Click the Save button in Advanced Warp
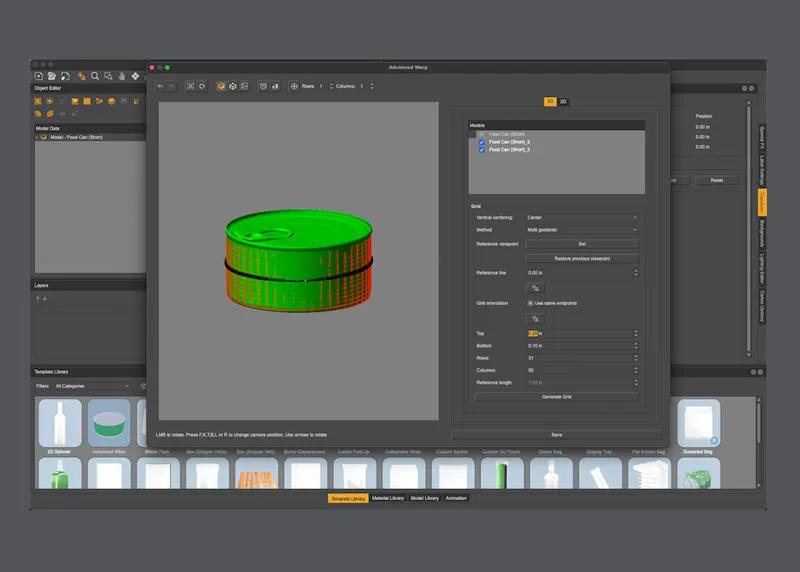The height and width of the screenshot is (572, 800). coord(557,435)
